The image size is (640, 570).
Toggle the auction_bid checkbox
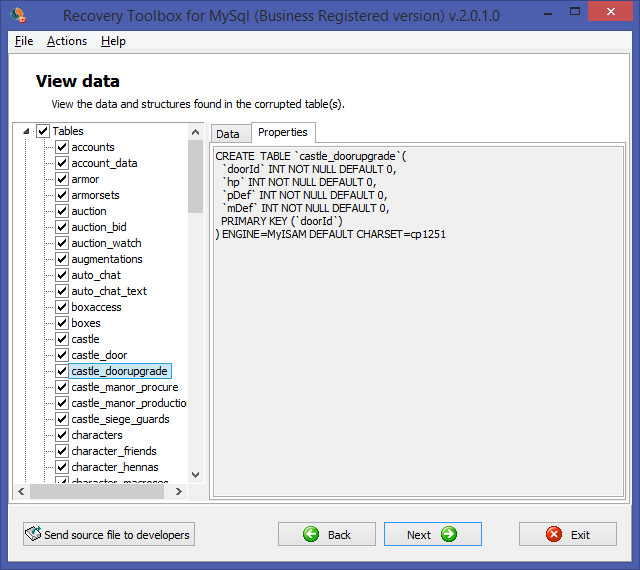(x=62, y=227)
